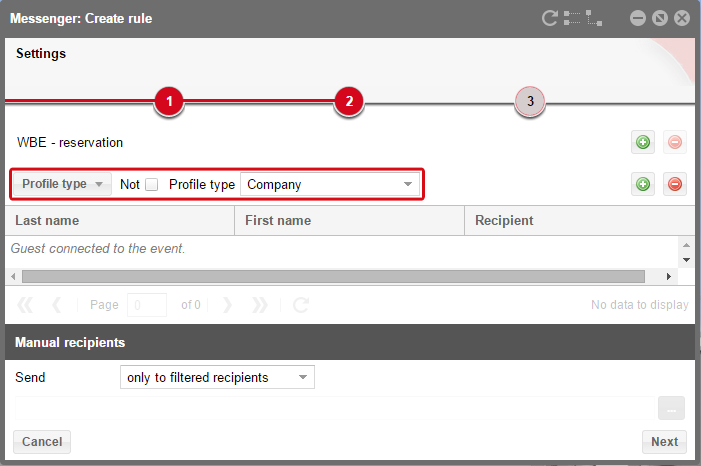Open the Profile type filter selector button
701x466 pixels.
(x=62, y=184)
